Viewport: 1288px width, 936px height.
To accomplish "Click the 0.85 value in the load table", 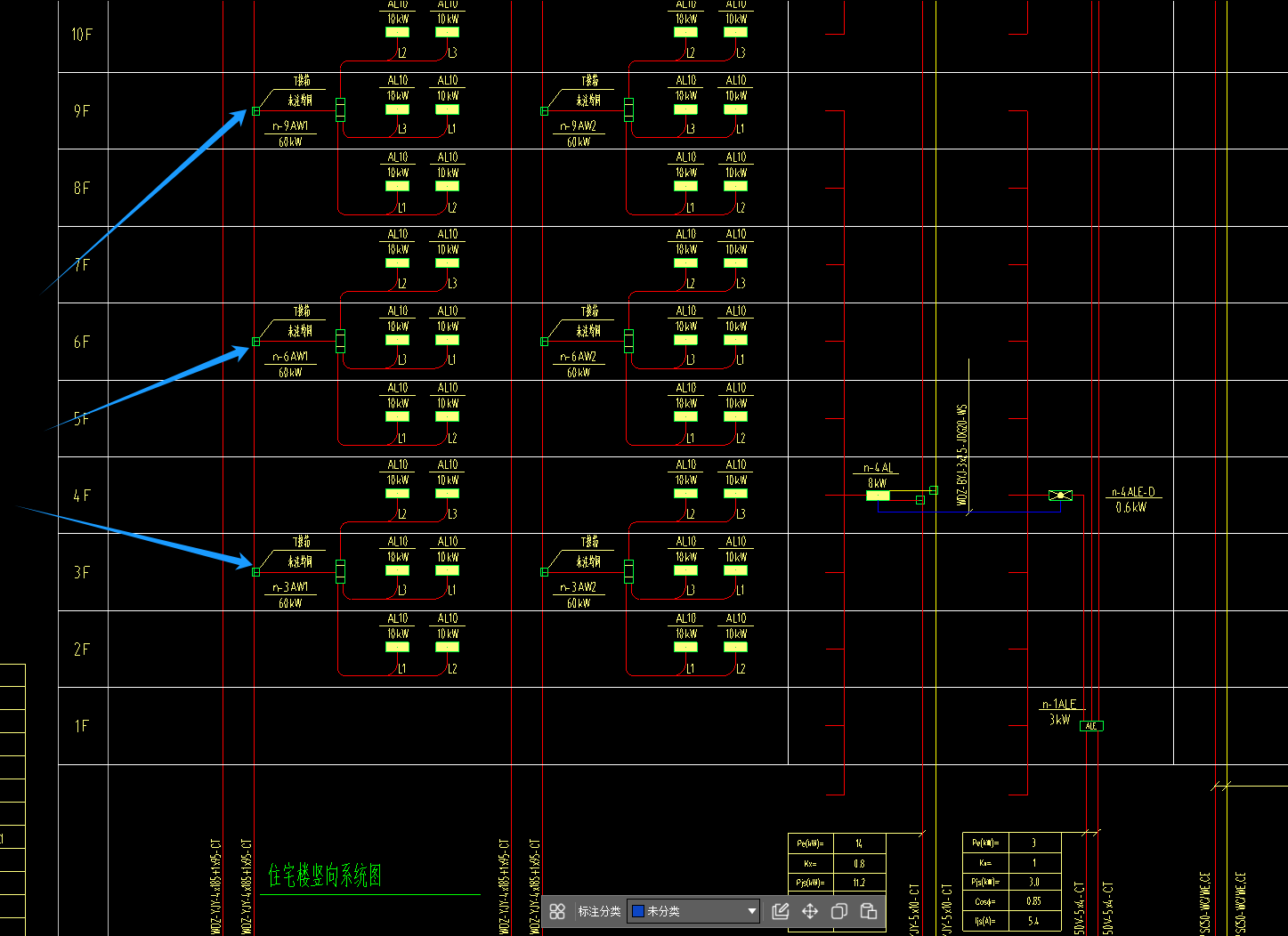I will [x=1033, y=901].
